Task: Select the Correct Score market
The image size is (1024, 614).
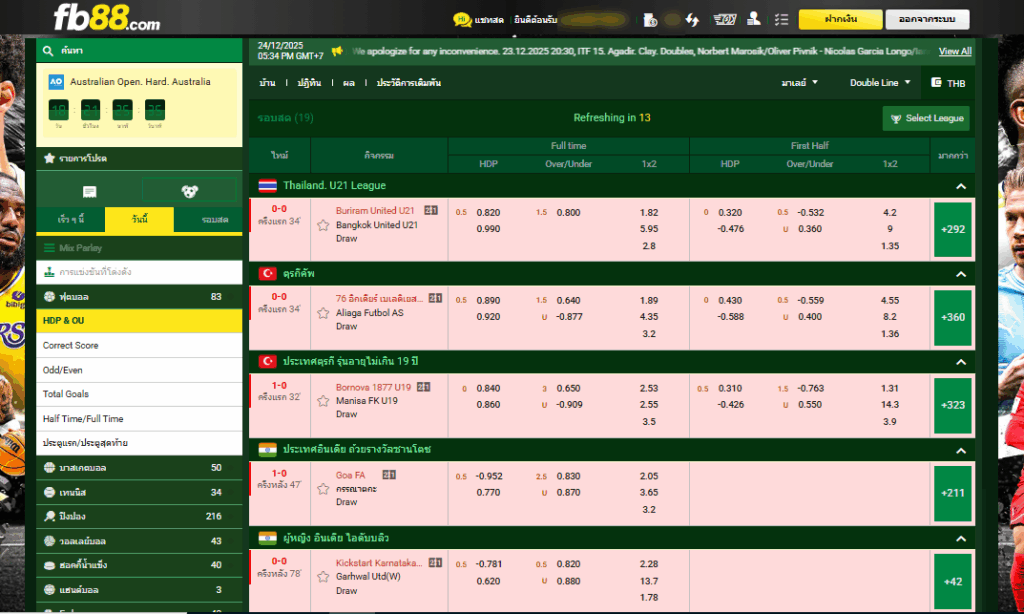Action: [139, 346]
